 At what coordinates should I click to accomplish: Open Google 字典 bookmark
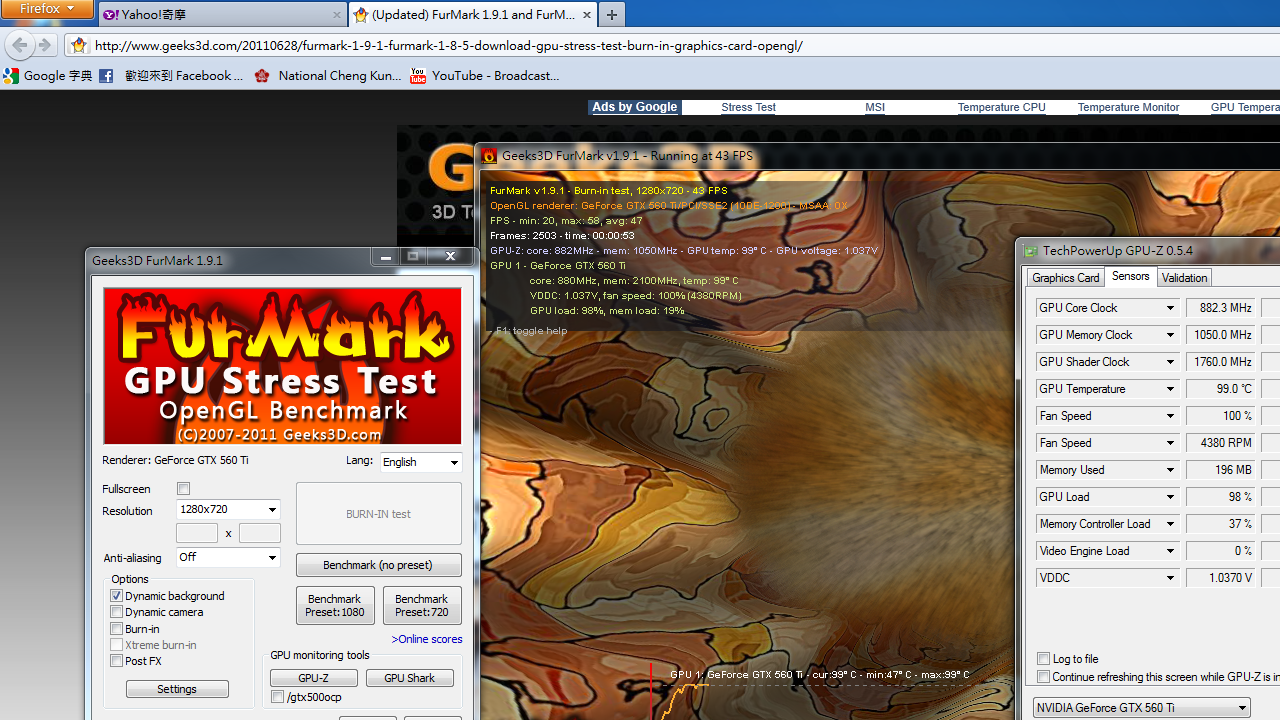coord(48,75)
